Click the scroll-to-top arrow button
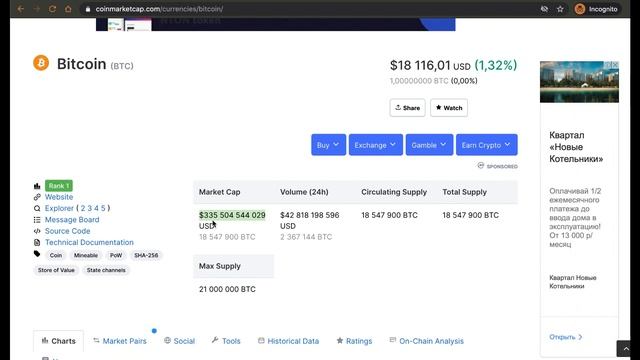Viewport: 640px width, 360px height. pos(626,349)
